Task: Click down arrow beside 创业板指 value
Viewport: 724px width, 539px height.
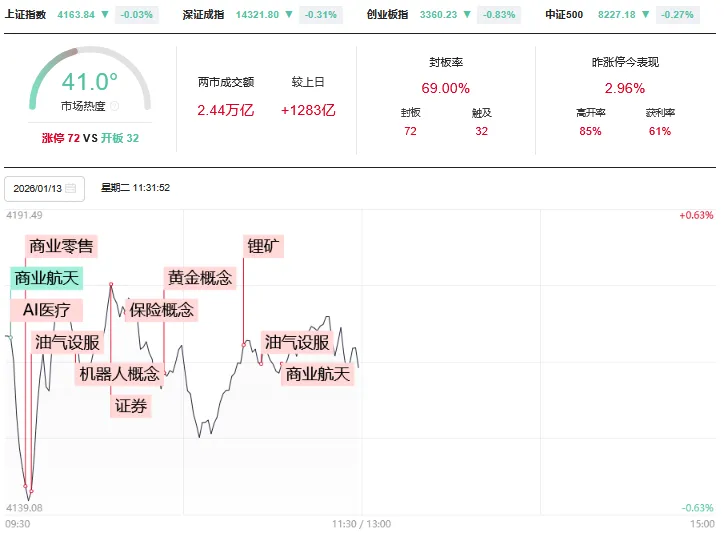Action: click(467, 15)
